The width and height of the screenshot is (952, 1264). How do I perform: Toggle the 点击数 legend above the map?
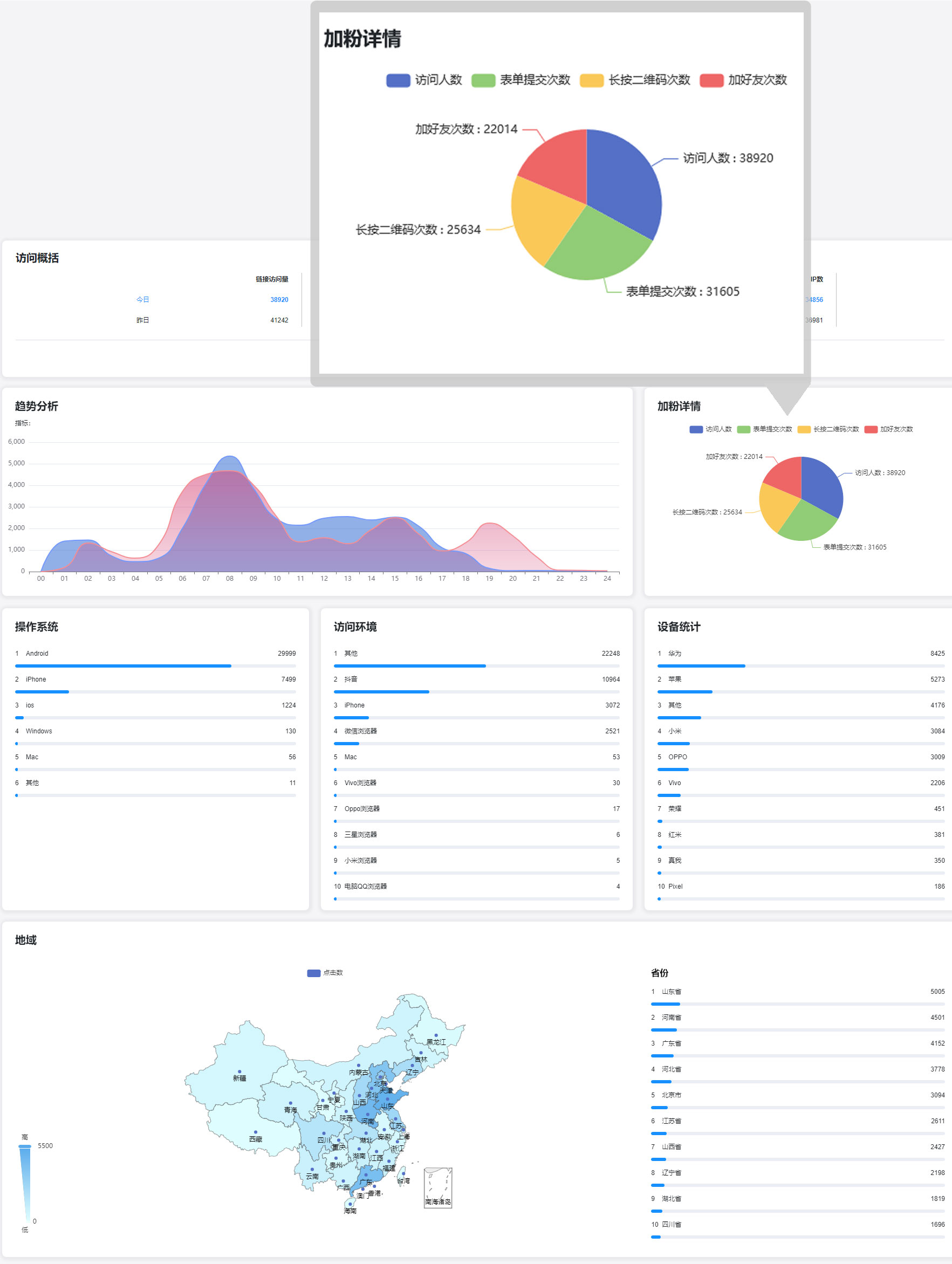point(325,973)
